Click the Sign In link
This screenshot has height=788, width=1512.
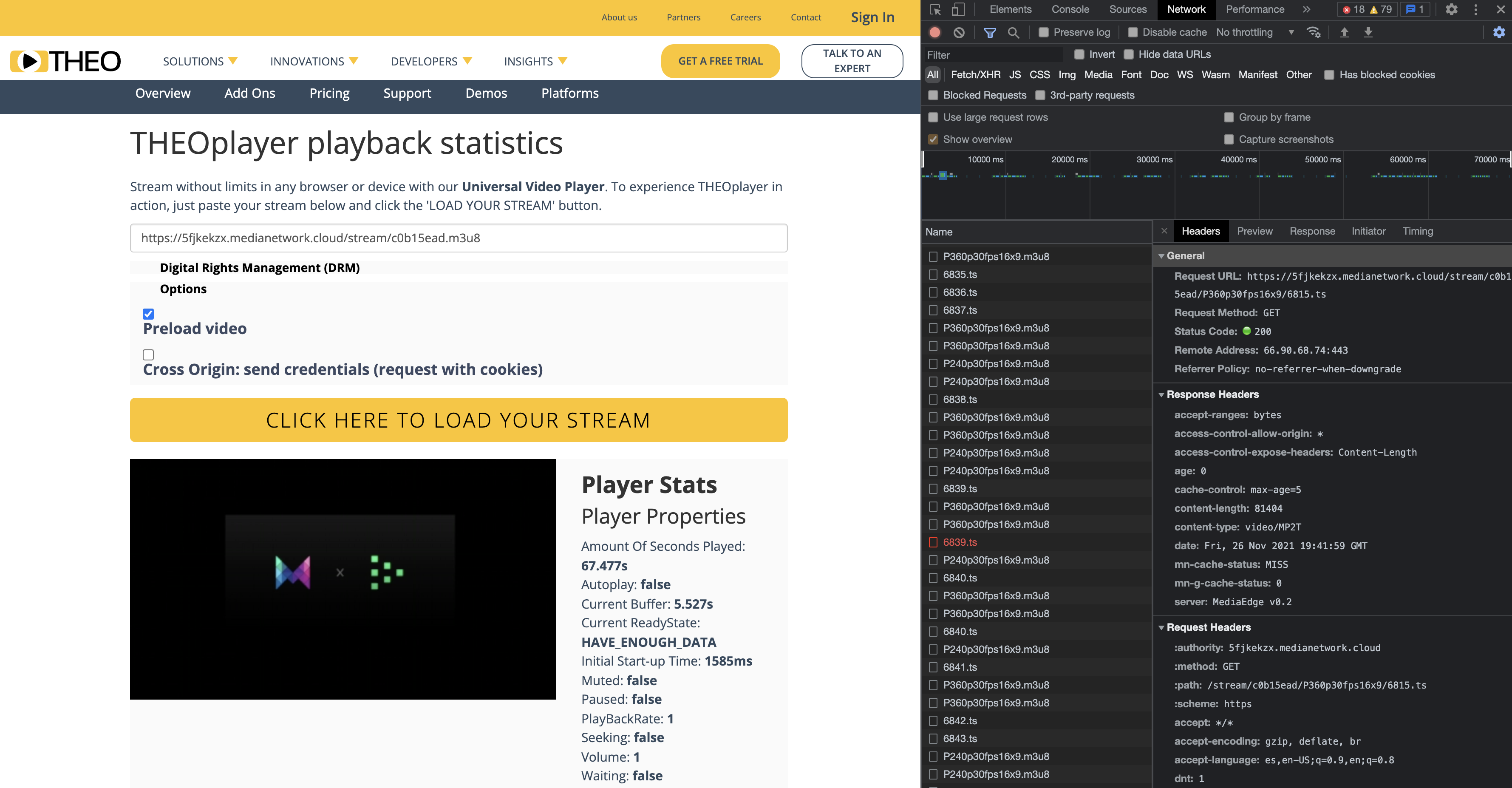click(x=872, y=17)
